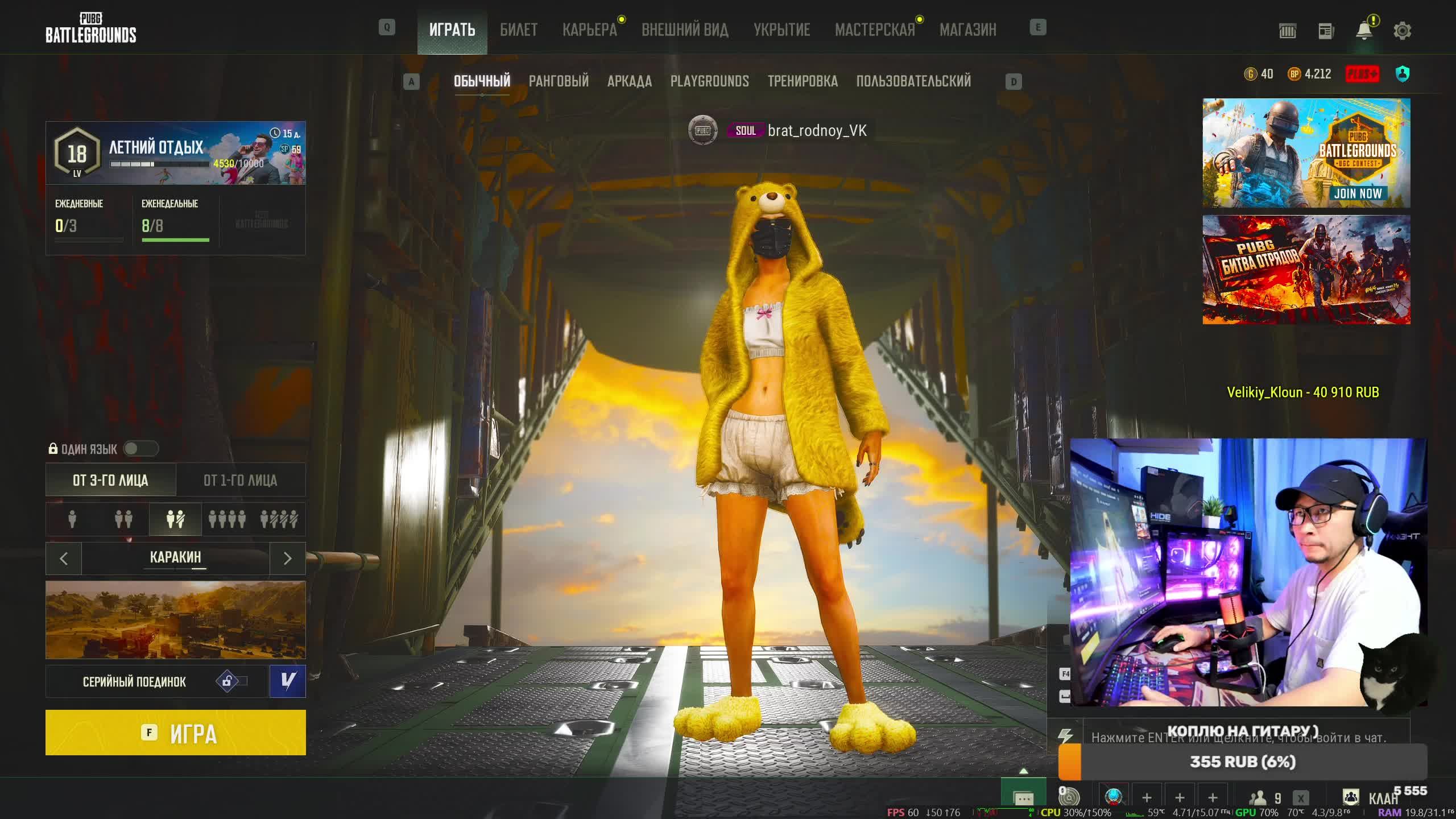Add teammate in third plus slot
1456x819 pixels.
point(1213,797)
